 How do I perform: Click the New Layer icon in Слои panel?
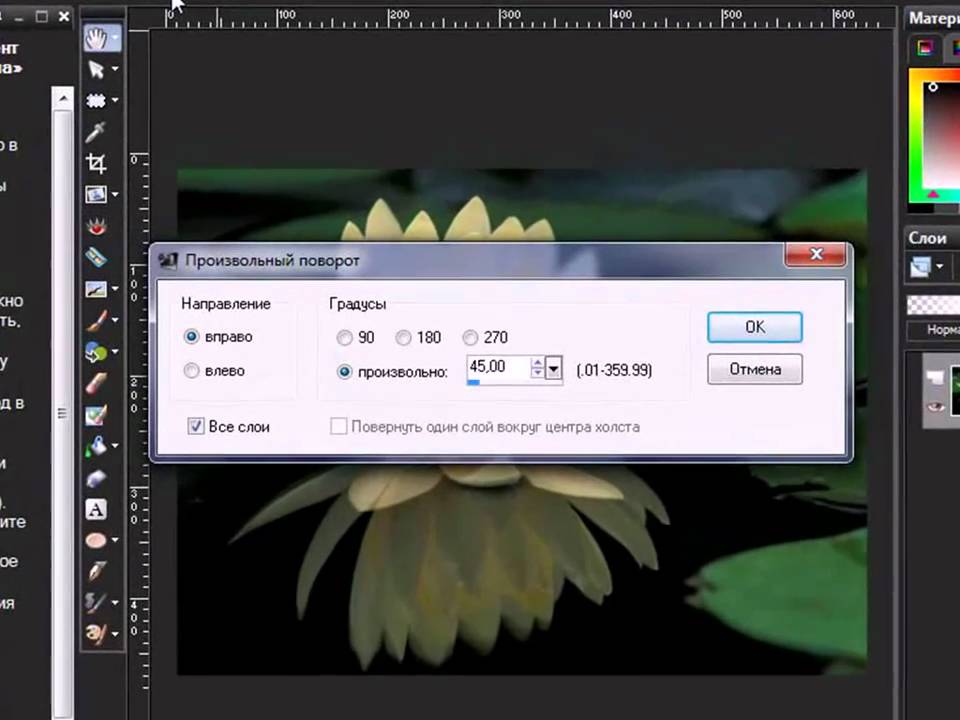pos(920,267)
